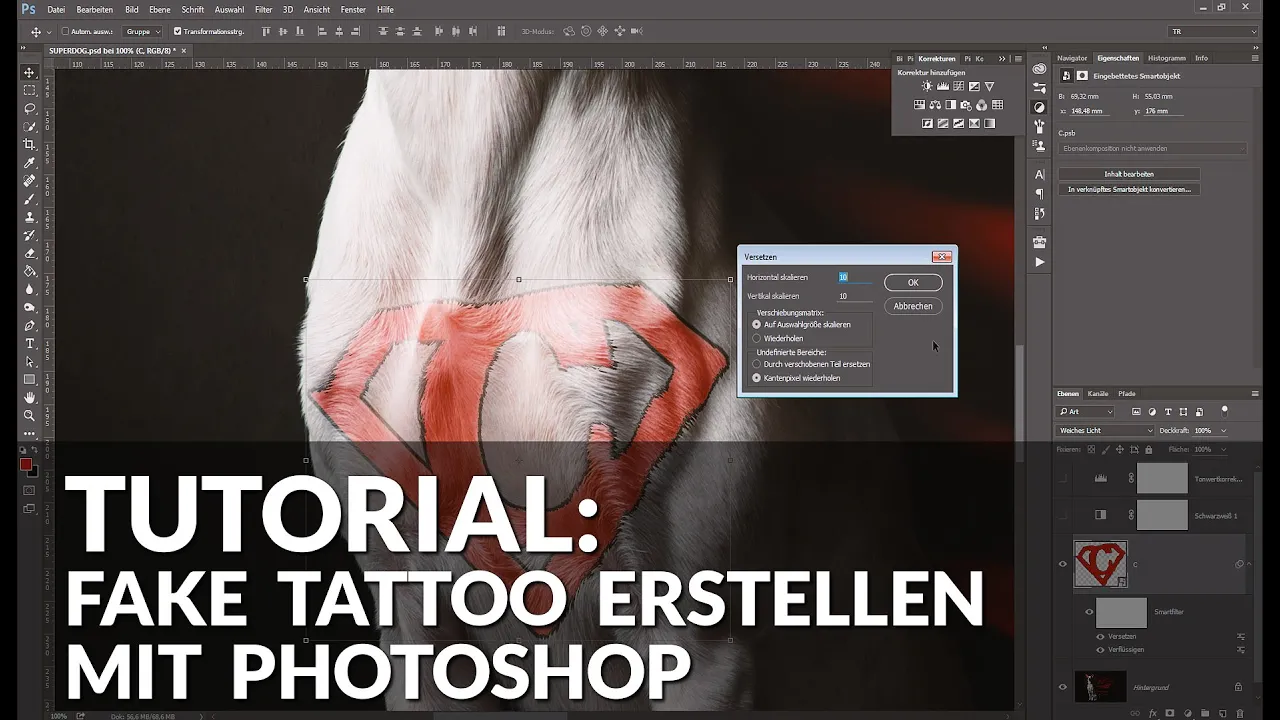Choose 'Durch verschobenen Teil ersetzen' option

coord(756,364)
